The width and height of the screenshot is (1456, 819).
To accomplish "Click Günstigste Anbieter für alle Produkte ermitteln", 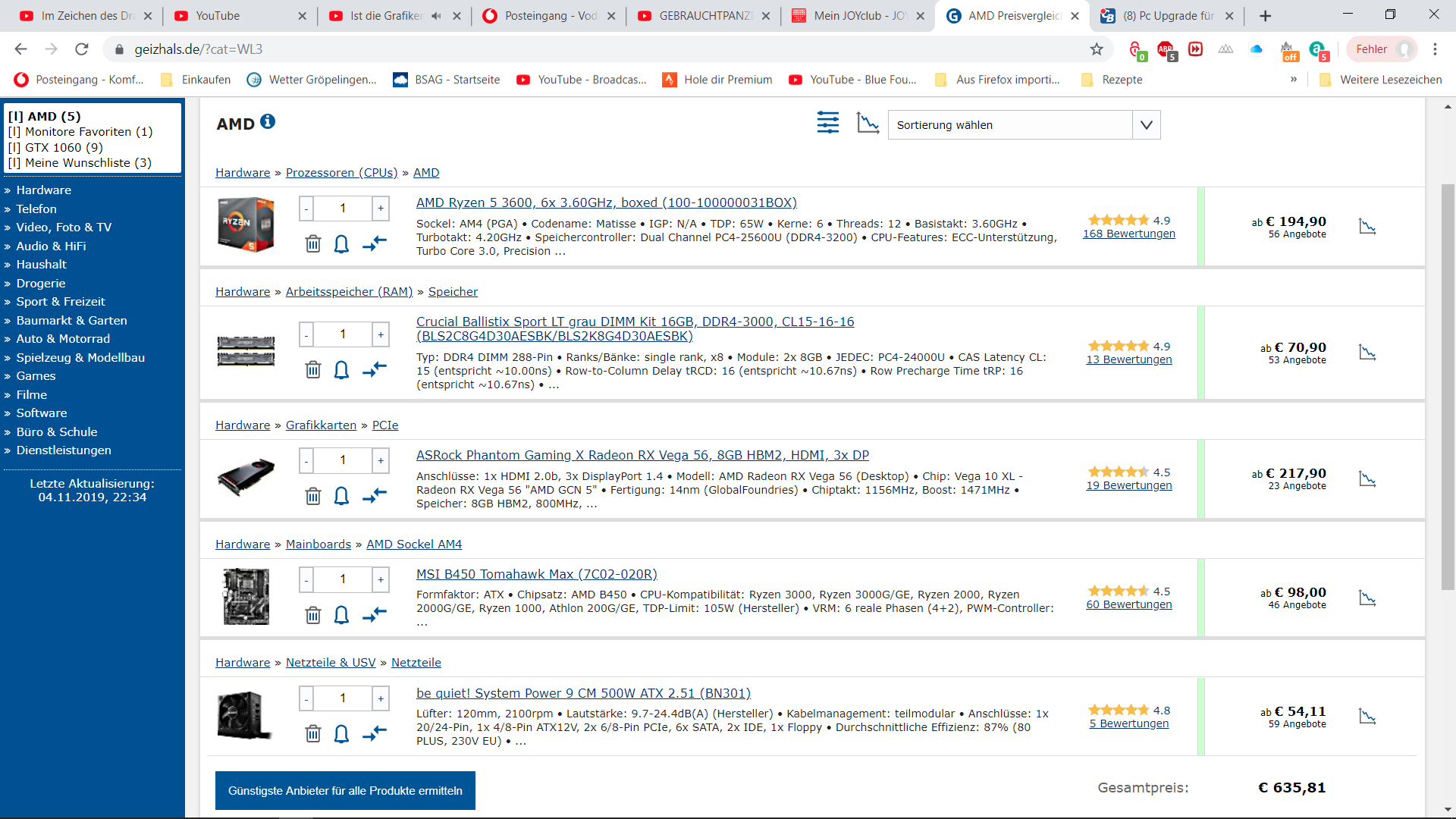I will click(345, 791).
